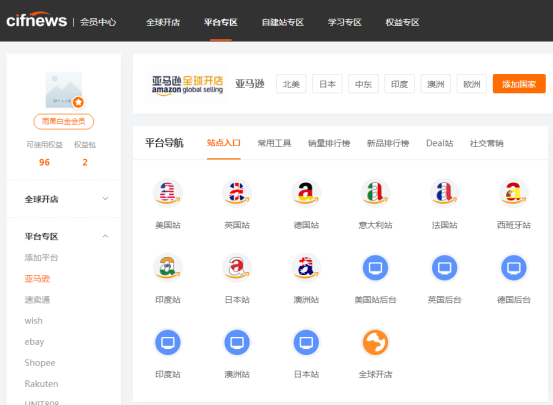The width and height of the screenshot is (553, 405).
Task: Open the Amazon 德国站 site icon
Action: point(306,193)
